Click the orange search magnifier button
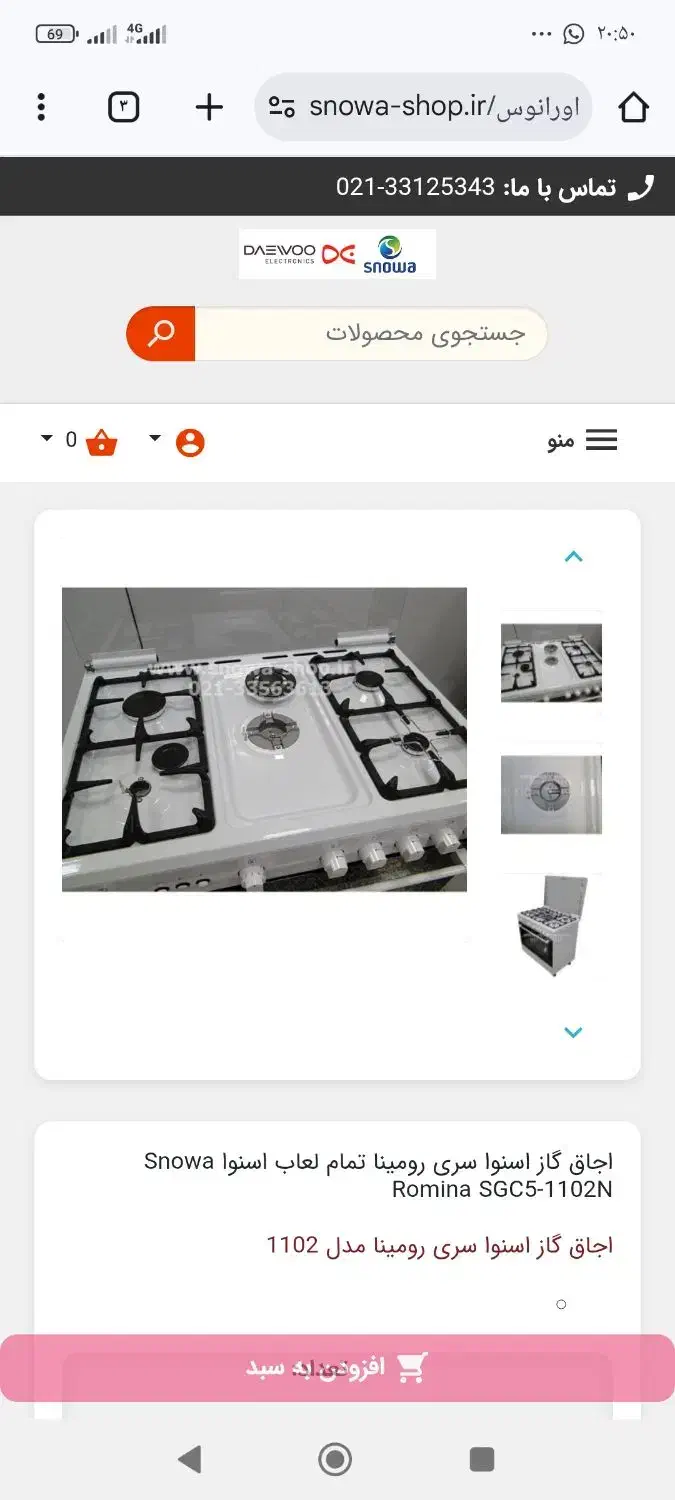675x1500 pixels. click(x=160, y=334)
